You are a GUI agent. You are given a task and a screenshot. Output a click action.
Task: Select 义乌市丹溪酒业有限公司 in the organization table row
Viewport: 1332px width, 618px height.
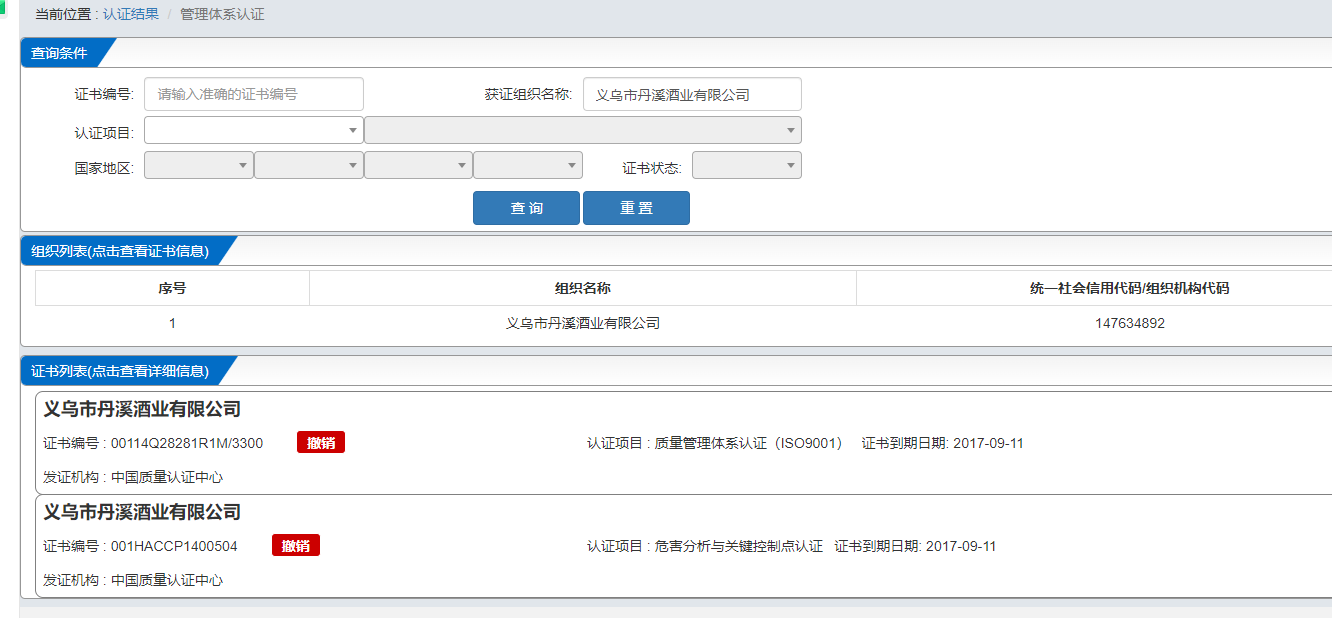[583, 323]
